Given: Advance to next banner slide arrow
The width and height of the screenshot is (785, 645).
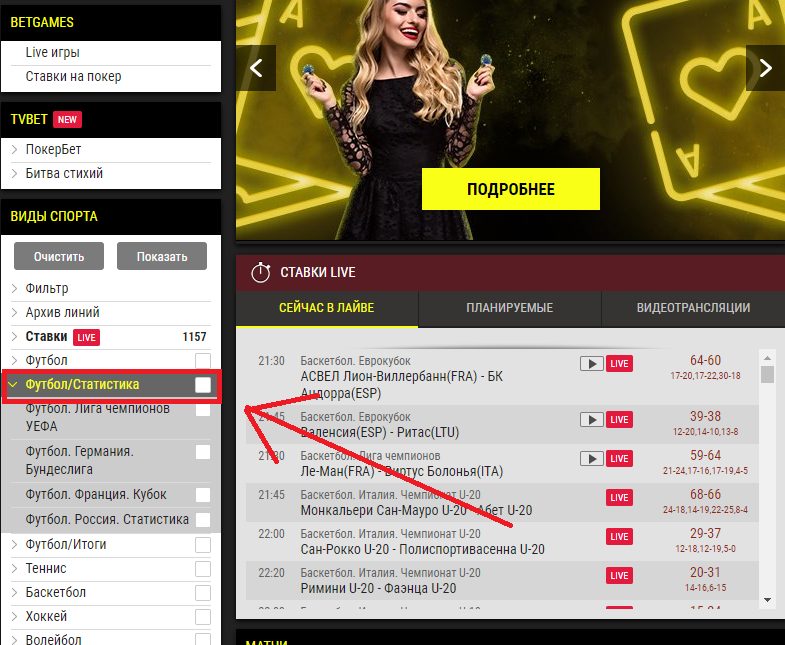Looking at the screenshot, I should point(765,68).
